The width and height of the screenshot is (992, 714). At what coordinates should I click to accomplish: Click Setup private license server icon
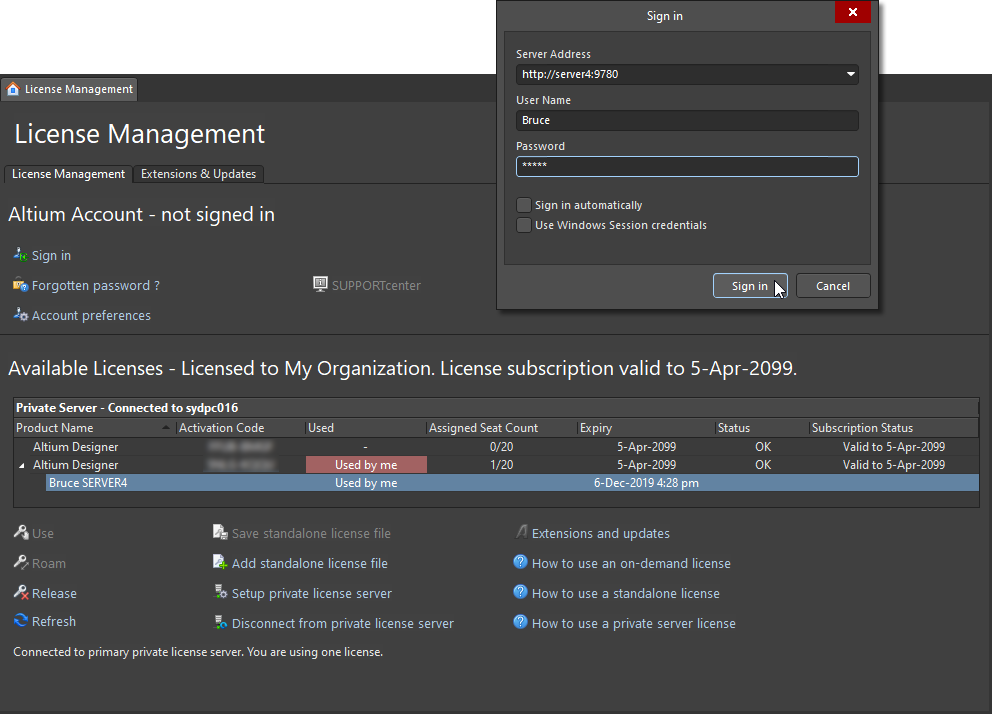click(x=221, y=593)
